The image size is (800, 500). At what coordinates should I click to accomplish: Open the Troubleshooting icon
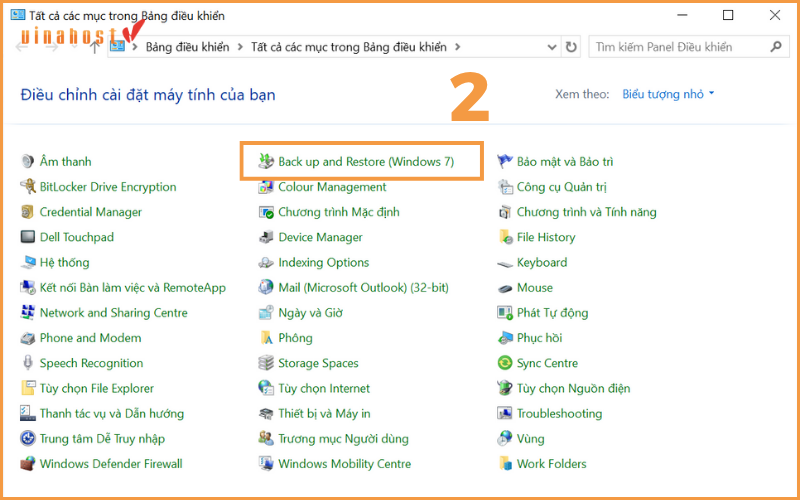pos(506,414)
